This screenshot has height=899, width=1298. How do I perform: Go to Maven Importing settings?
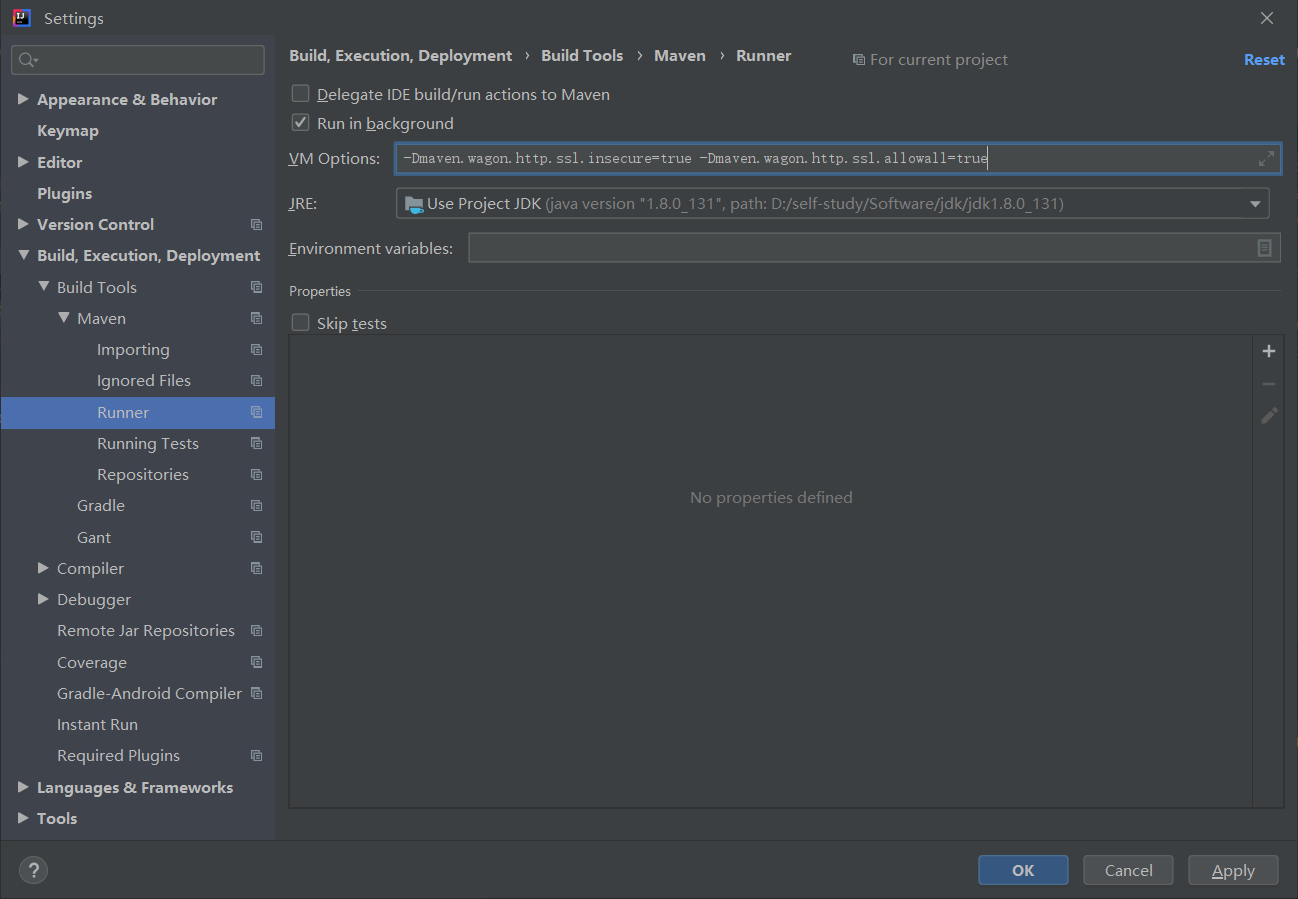click(133, 350)
